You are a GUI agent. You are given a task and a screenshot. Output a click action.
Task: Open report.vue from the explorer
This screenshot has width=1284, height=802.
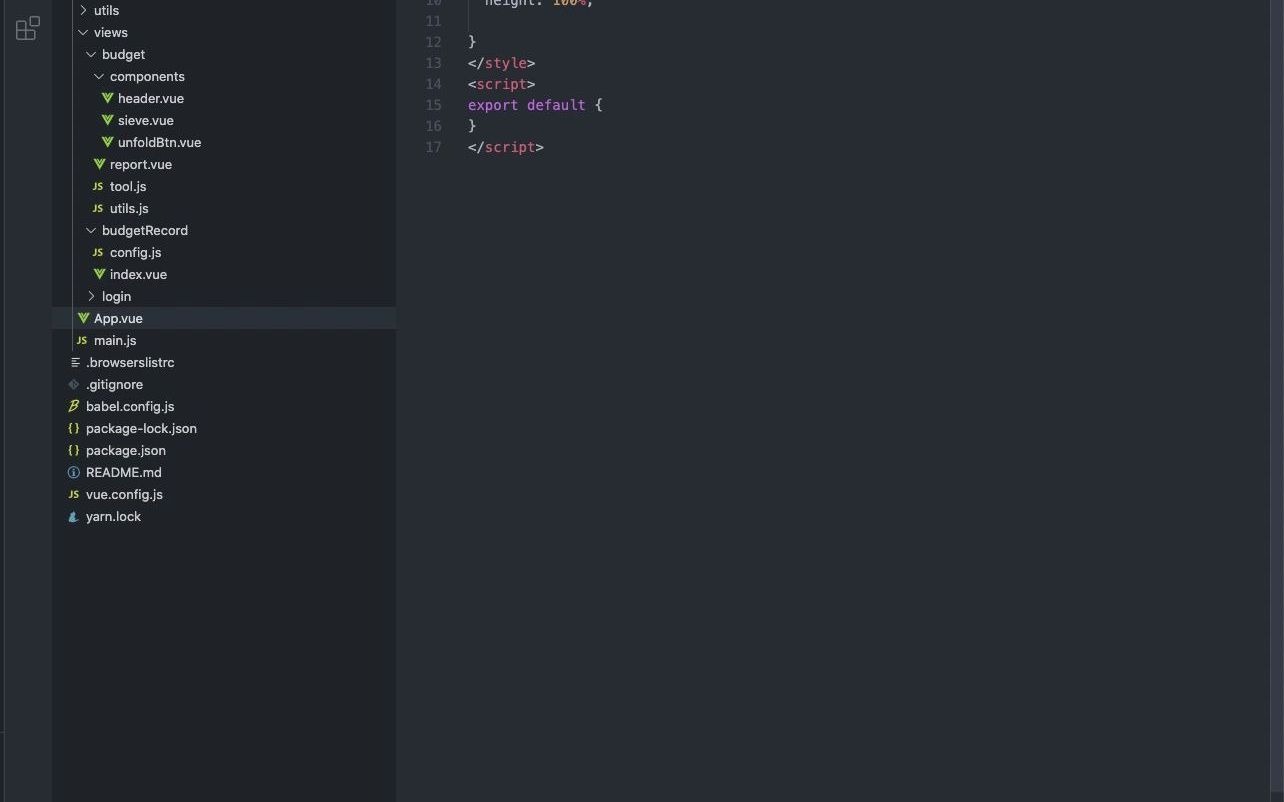pyautogui.click(x=141, y=164)
